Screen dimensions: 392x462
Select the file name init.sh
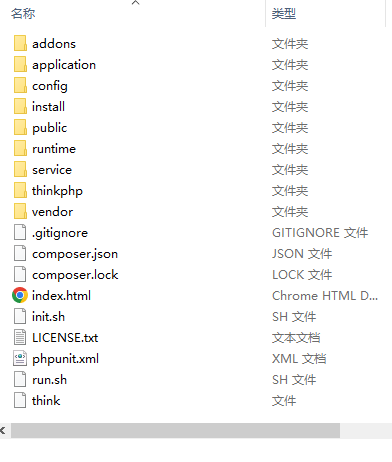tap(49, 317)
